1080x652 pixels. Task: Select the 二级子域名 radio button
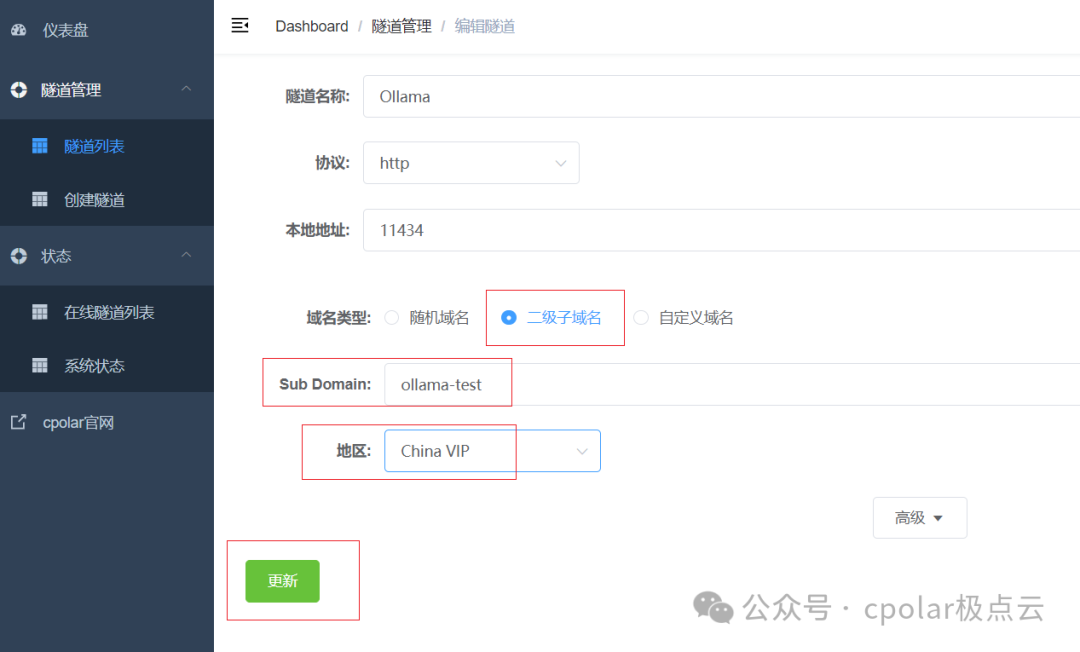[508, 317]
